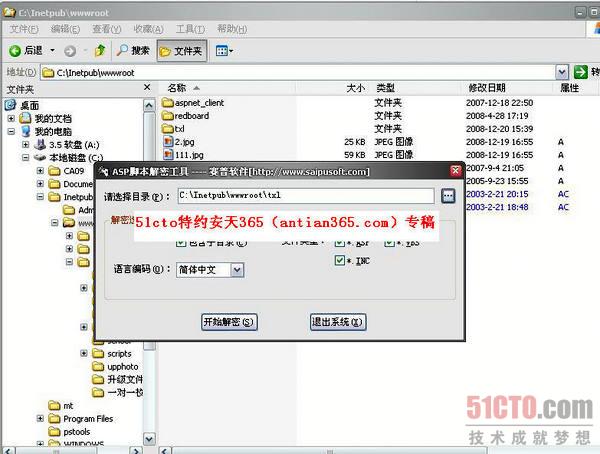Click the CA09 folder icon in tree

54,171
